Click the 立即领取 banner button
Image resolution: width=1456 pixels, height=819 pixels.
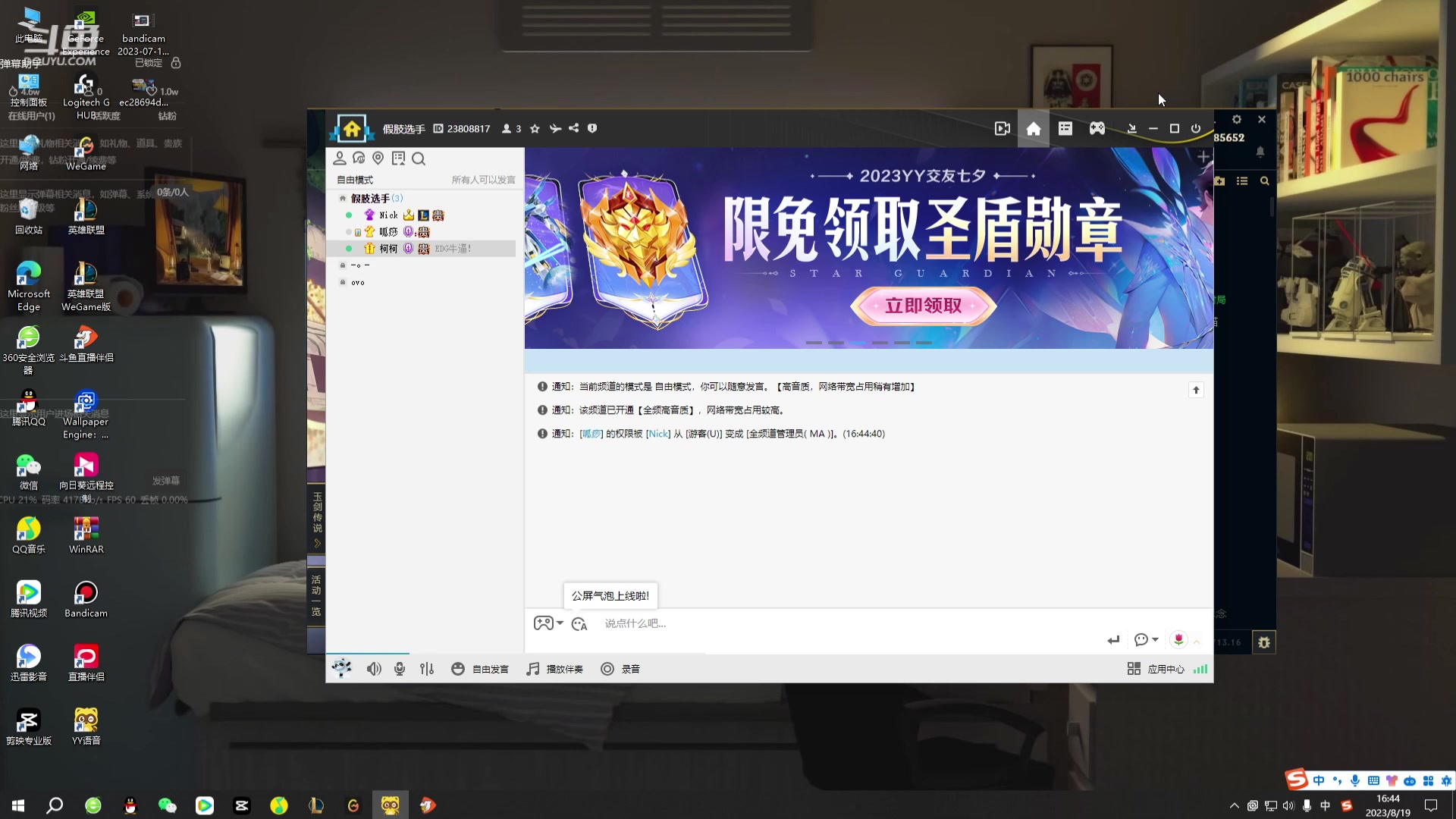point(923,306)
